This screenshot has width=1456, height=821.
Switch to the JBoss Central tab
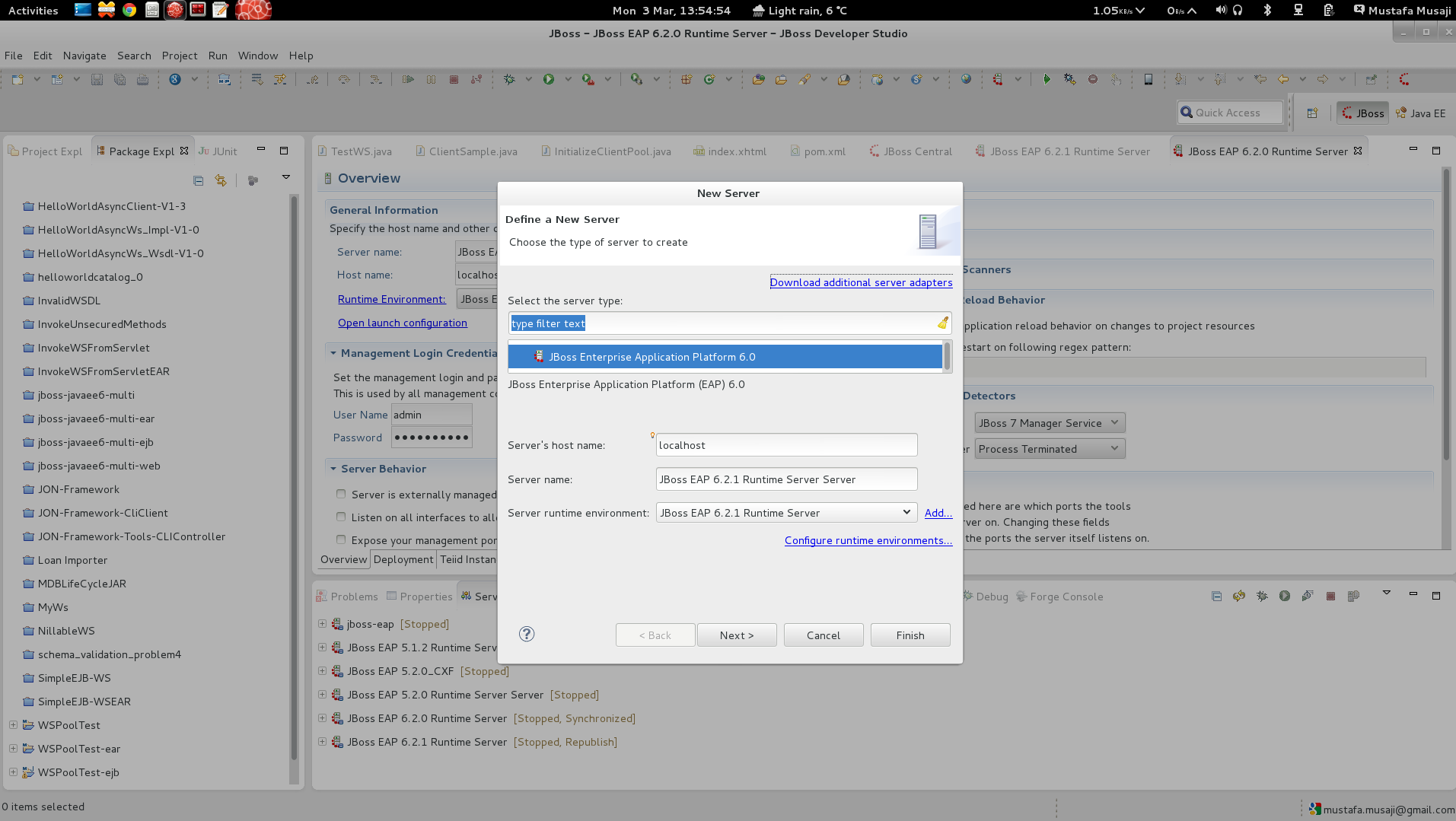coord(910,151)
